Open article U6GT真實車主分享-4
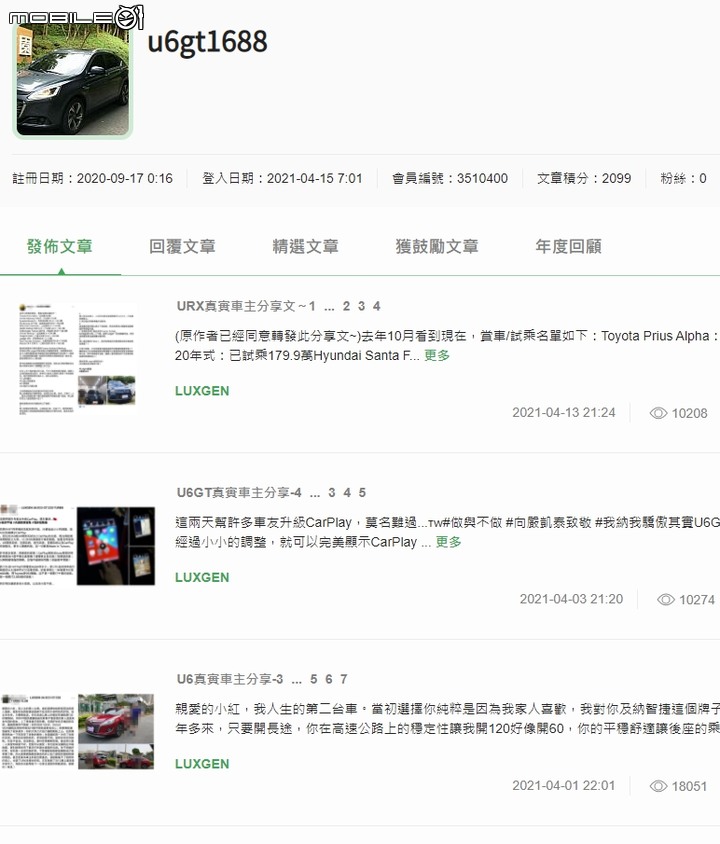Viewport: 720px width, 844px height. point(239,493)
